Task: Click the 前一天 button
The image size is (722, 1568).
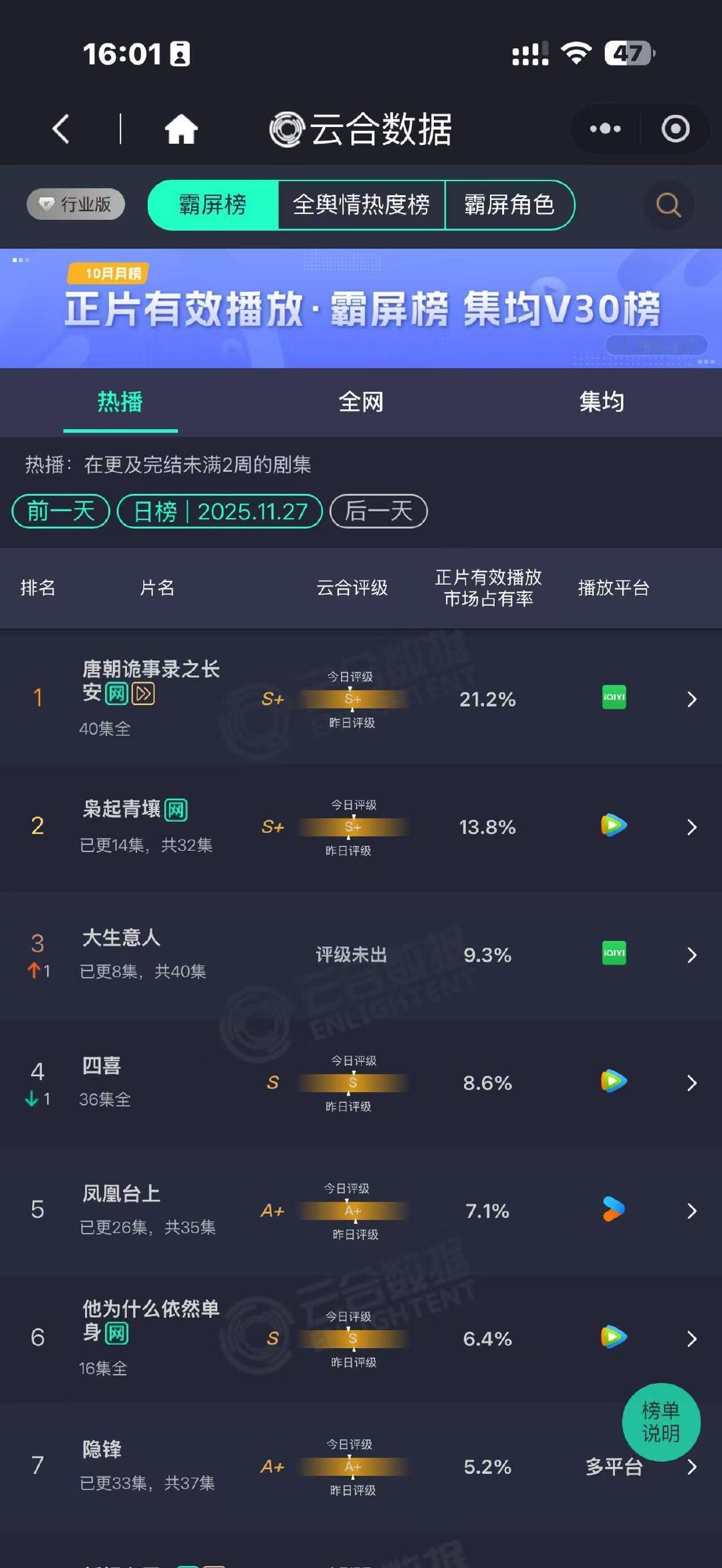Action: [x=59, y=510]
